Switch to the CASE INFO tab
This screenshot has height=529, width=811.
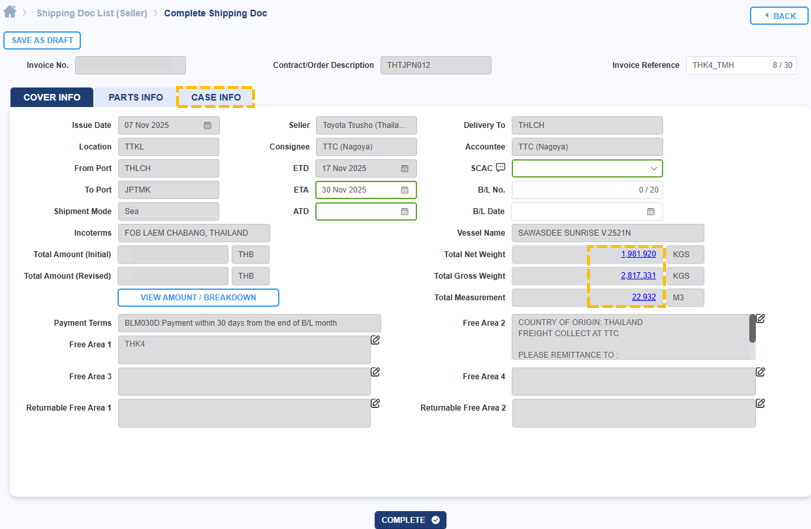[x=216, y=97]
